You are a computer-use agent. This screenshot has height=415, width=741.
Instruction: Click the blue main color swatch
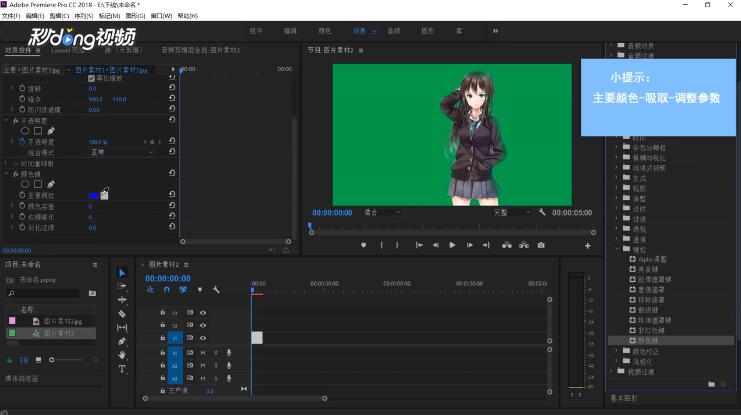(94, 195)
